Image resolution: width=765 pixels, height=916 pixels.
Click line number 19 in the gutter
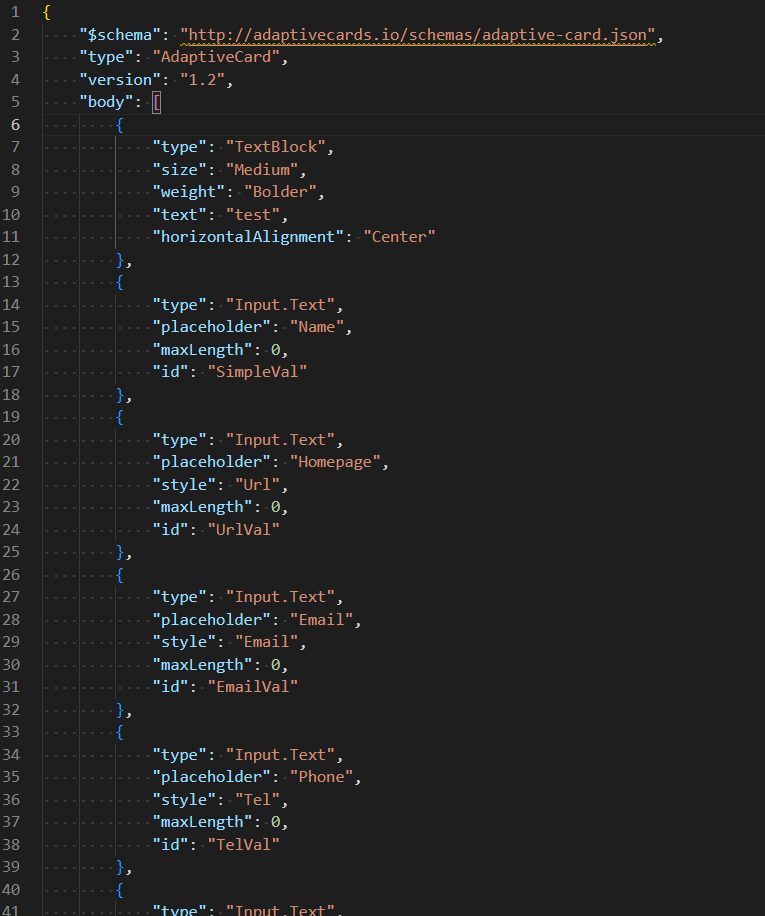(11, 417)
